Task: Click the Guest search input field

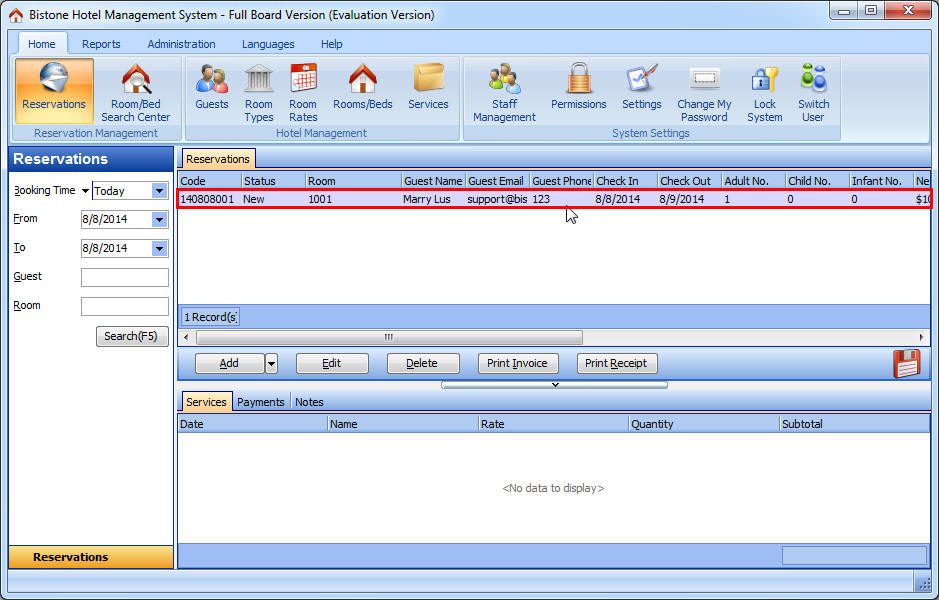Action: pyautogui.click(x=125, y=277)
